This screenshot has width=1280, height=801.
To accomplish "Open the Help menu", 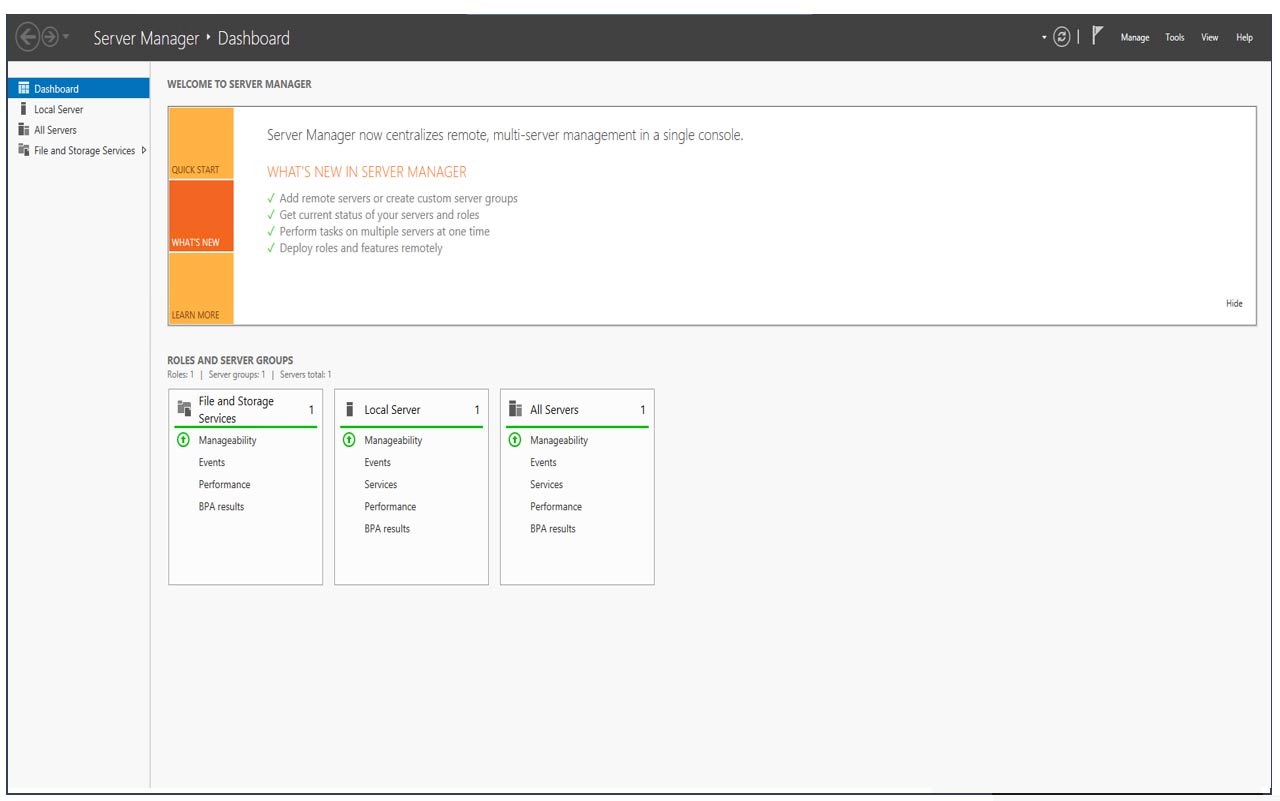I will [x=1244, y=38].
